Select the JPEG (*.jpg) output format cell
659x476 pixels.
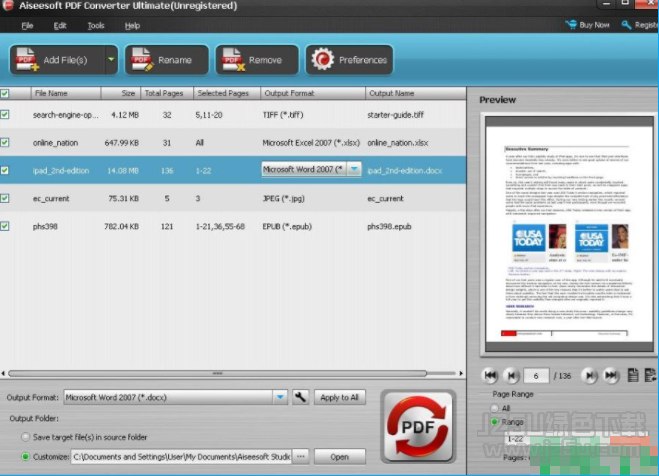click(x=284, y=198)
